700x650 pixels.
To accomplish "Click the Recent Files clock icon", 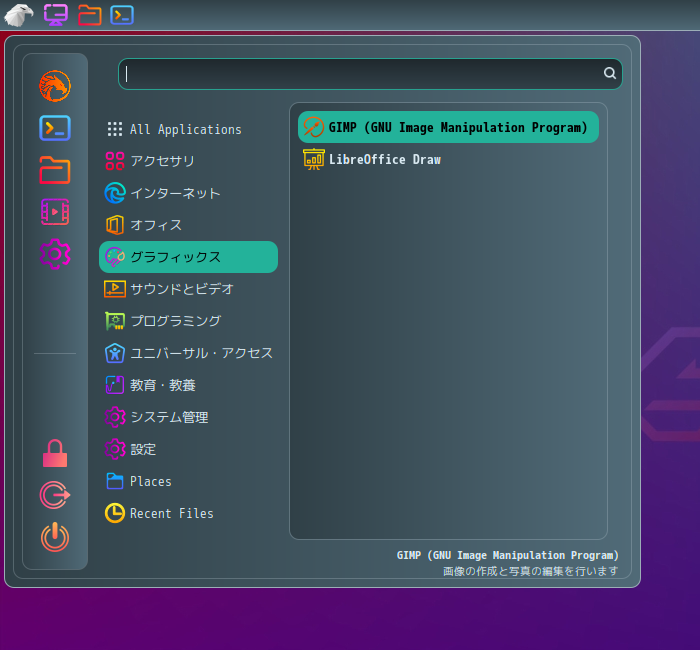I will point(115,513).
